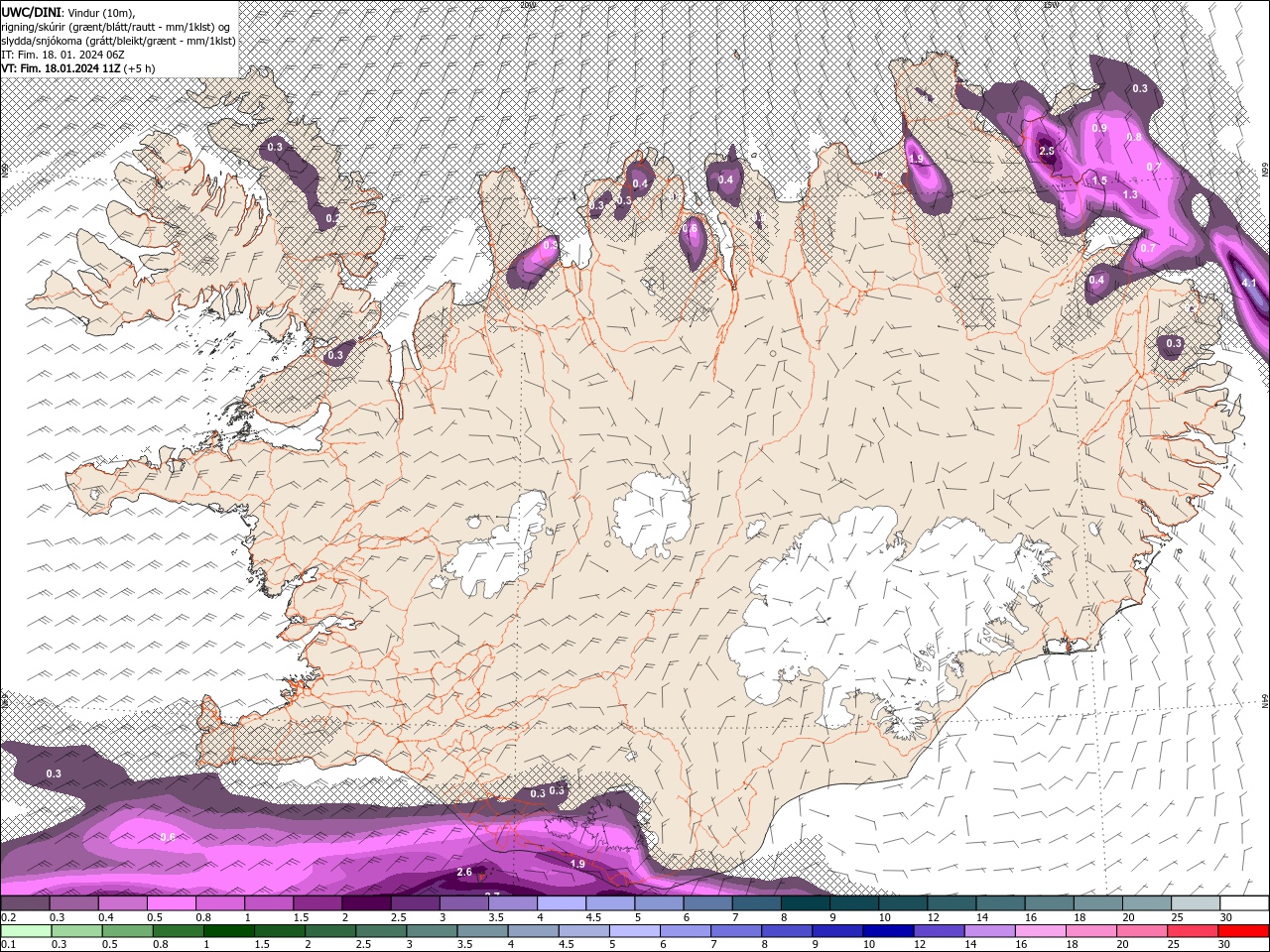Click the 1.9 label off the south coast
1270x952 pixels.
coord(578,864)
